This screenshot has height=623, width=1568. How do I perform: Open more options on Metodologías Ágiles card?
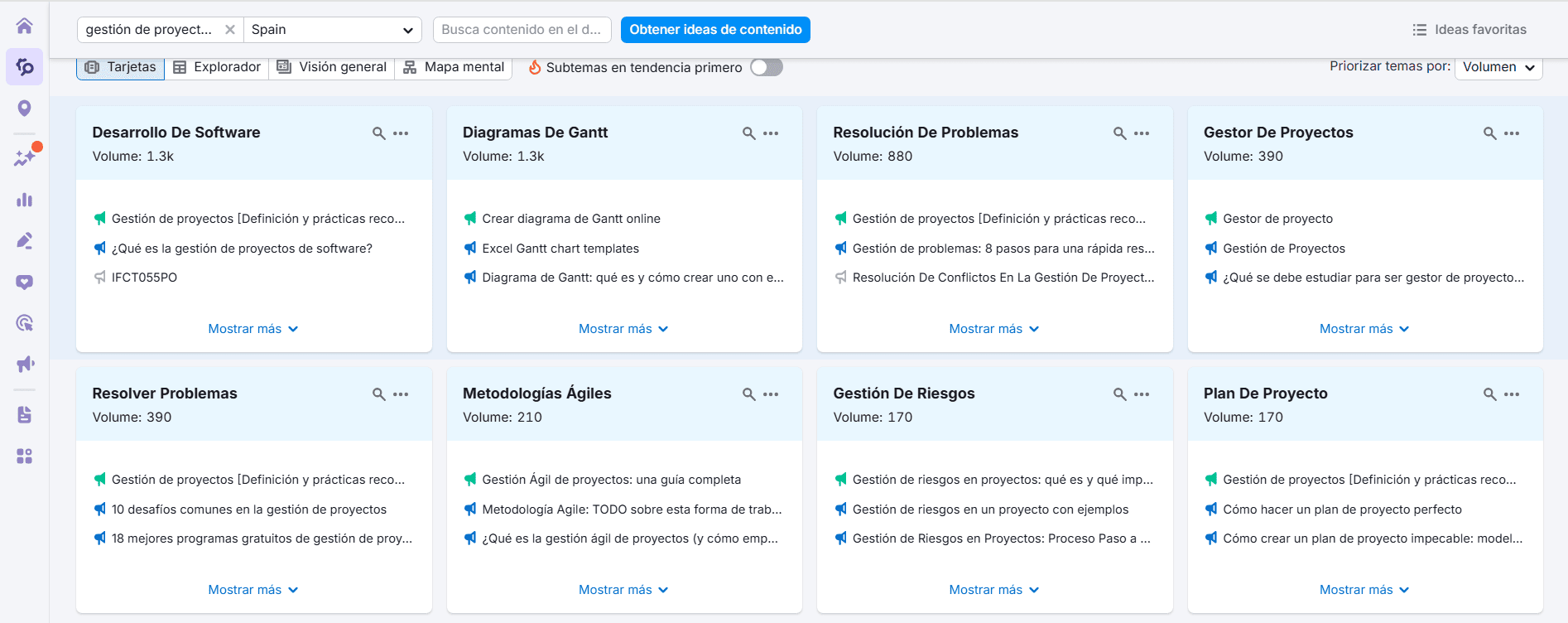771,394
